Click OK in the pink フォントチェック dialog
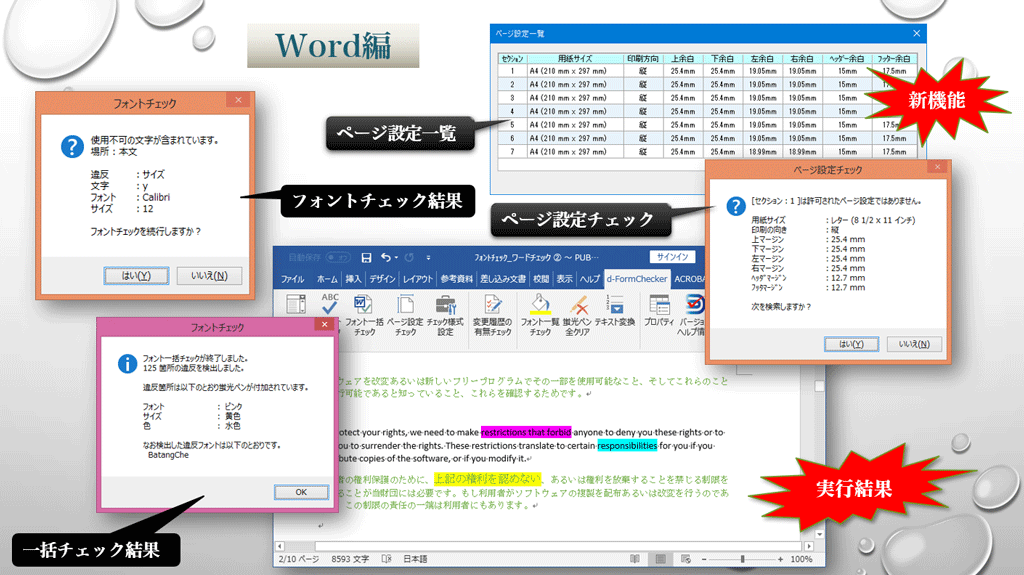1024x575 pixels. point(300,492)
